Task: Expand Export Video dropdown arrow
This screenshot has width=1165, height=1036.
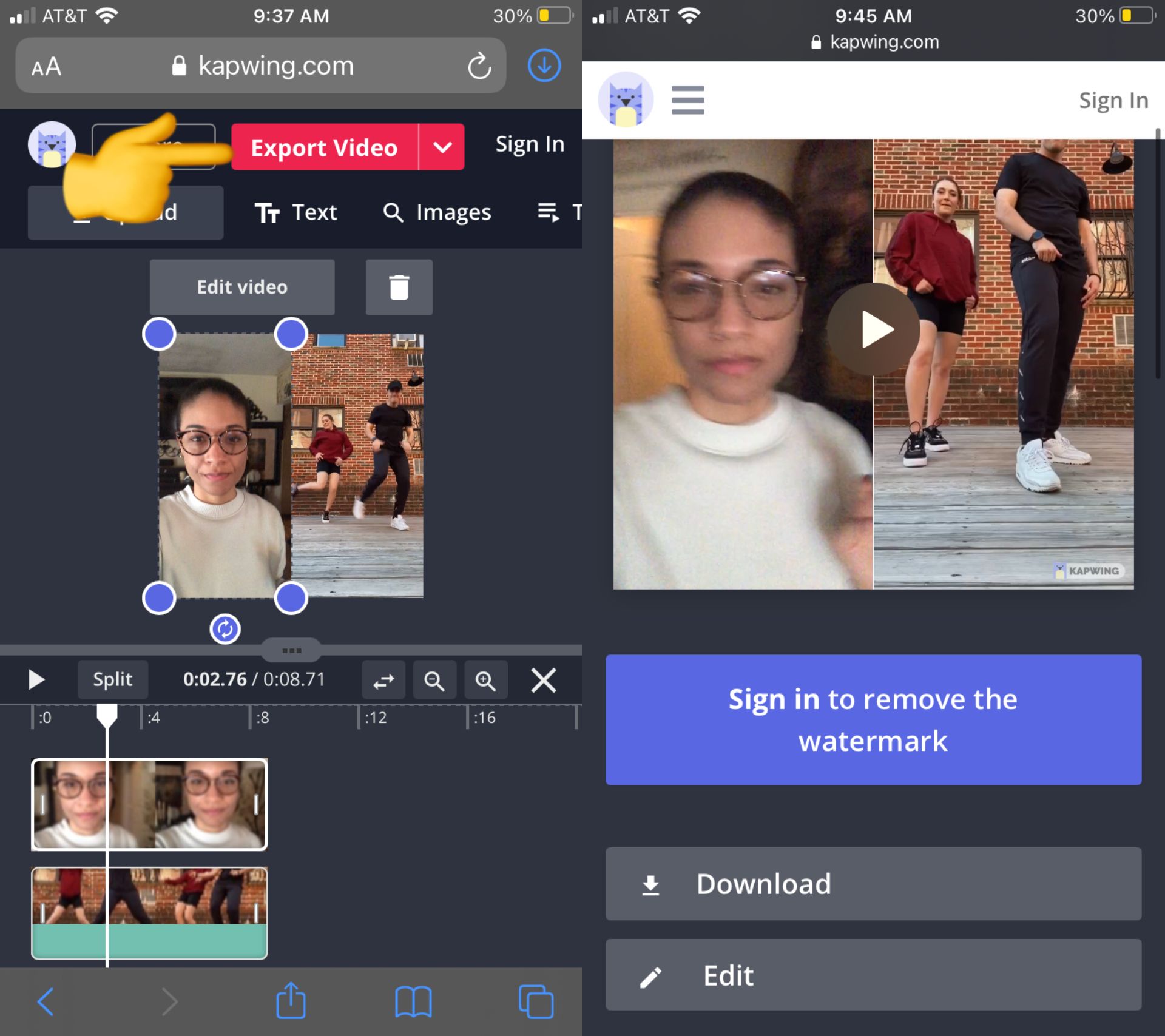Action: [x=442, y=147]
